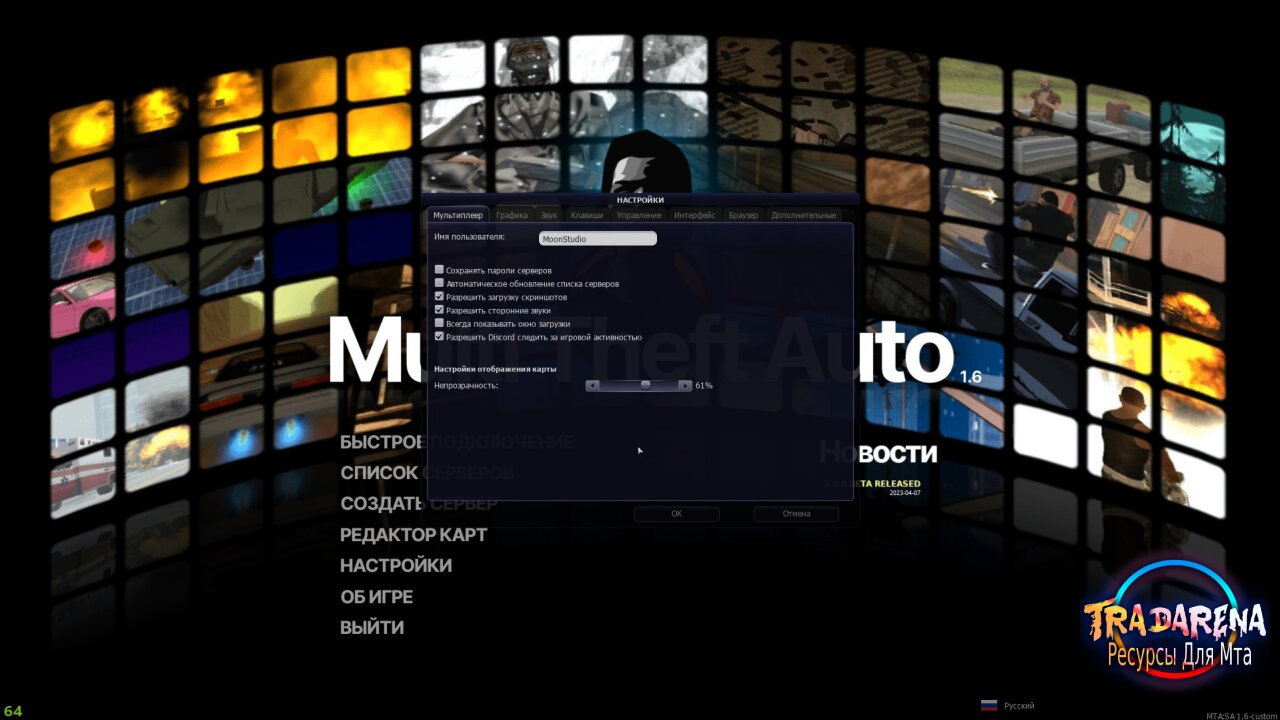
Task: Click НАСТРОЙКИ in main menu
Action: click(396, 566)
